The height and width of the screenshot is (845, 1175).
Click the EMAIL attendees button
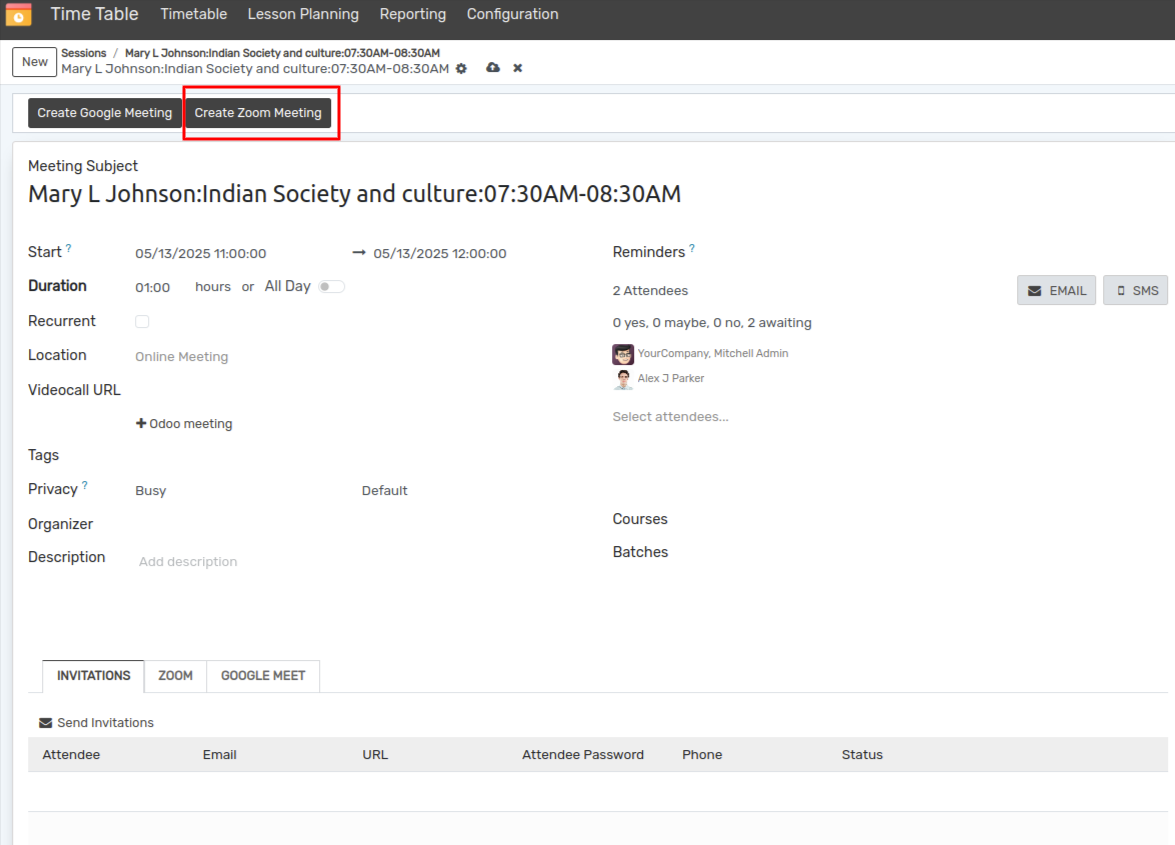click(1057, 291)
